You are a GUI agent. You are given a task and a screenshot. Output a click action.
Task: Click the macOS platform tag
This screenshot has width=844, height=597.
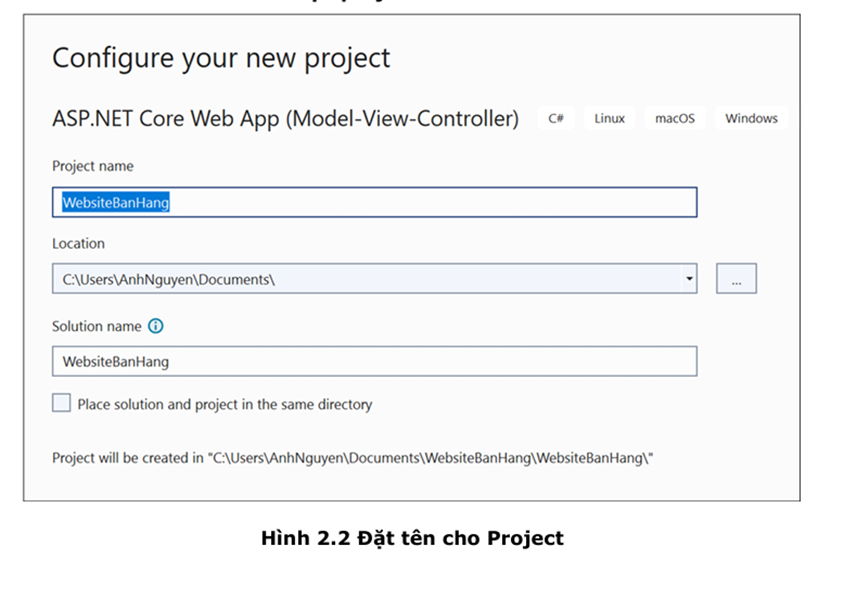point(674,118)
